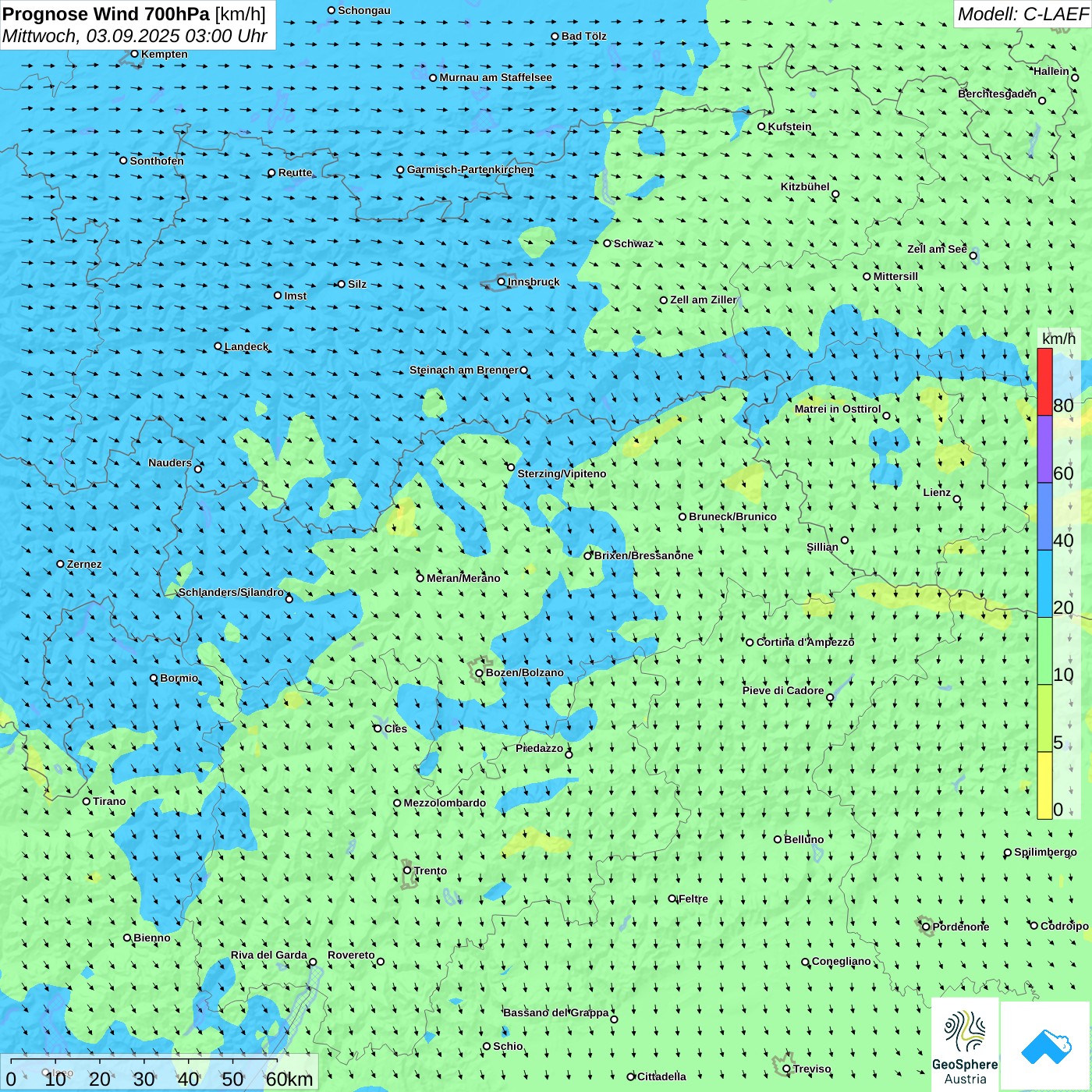
Task: Click the 'Bruneck/Brunico' label
Action: (732, 516)
